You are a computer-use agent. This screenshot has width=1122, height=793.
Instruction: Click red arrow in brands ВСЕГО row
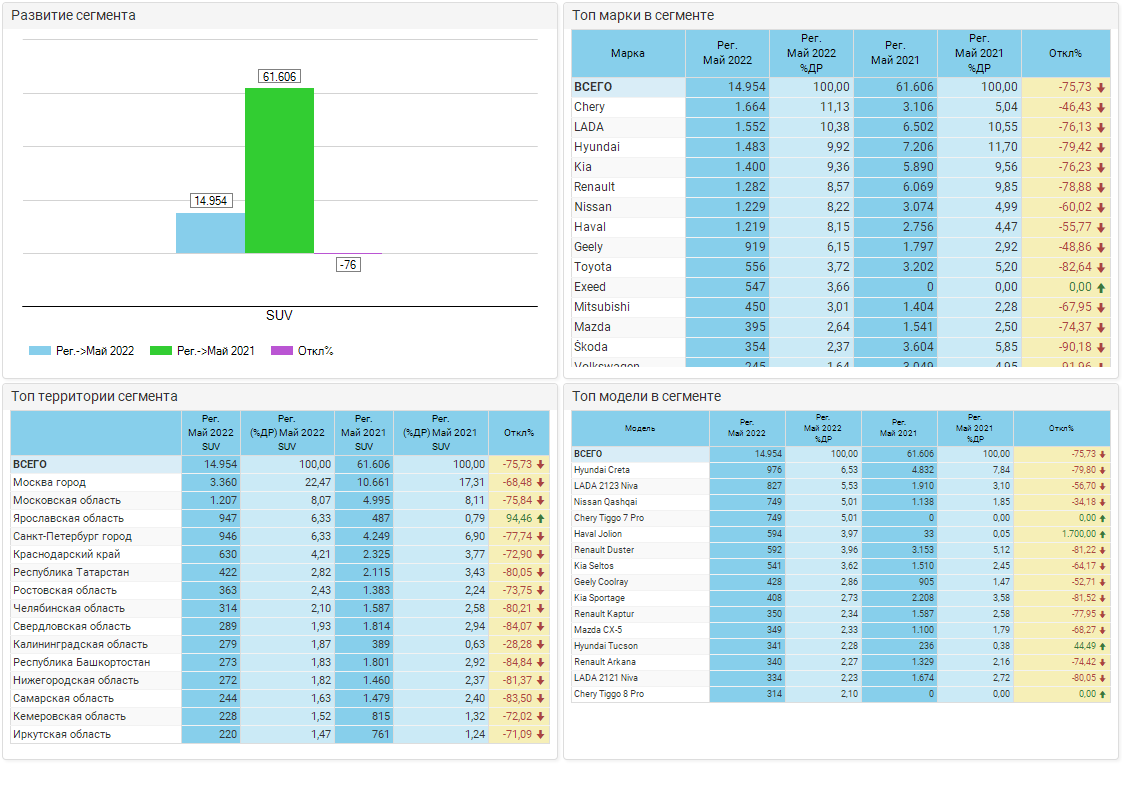tap(1101, 88)
